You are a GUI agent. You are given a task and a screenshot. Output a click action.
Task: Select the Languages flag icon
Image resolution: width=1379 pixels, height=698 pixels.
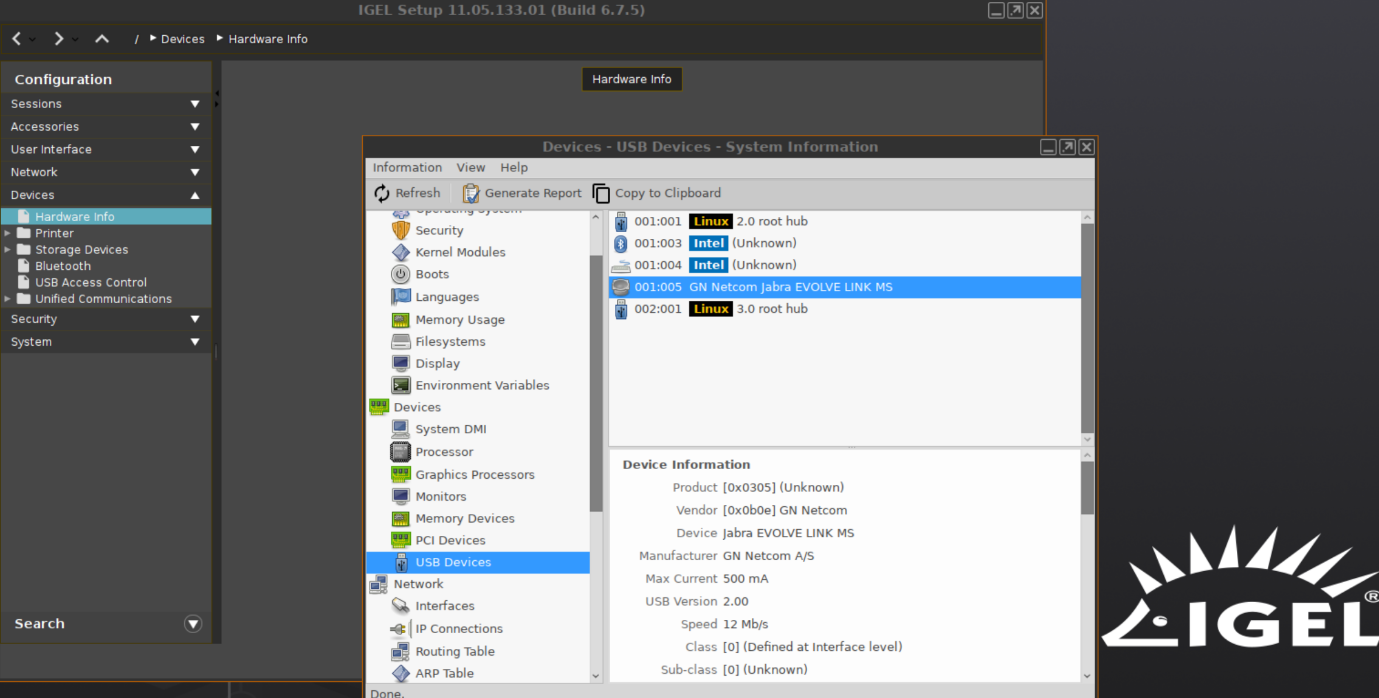(x=401, y=297)
